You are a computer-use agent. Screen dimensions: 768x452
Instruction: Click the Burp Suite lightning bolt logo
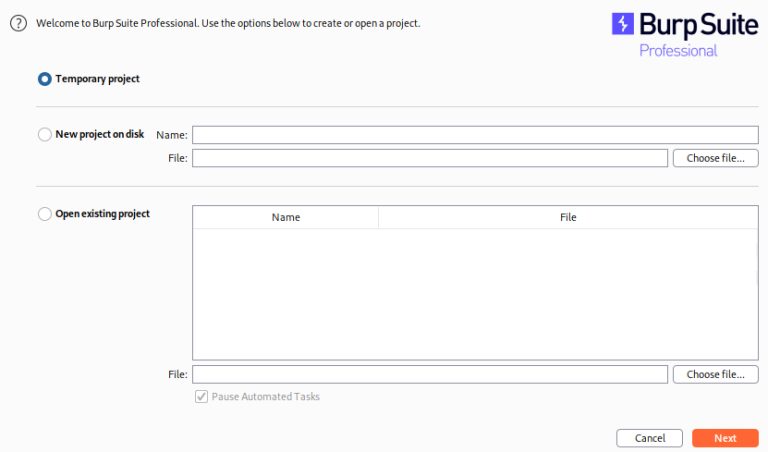623,24
